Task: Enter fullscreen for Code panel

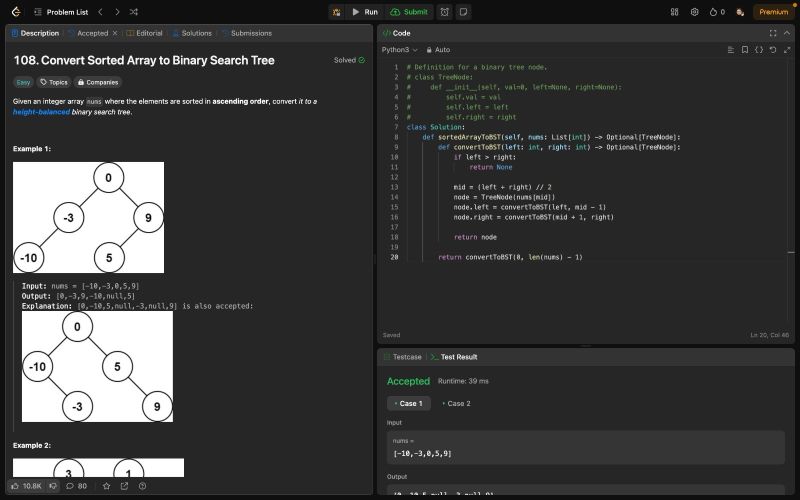Action: point(773,33)
